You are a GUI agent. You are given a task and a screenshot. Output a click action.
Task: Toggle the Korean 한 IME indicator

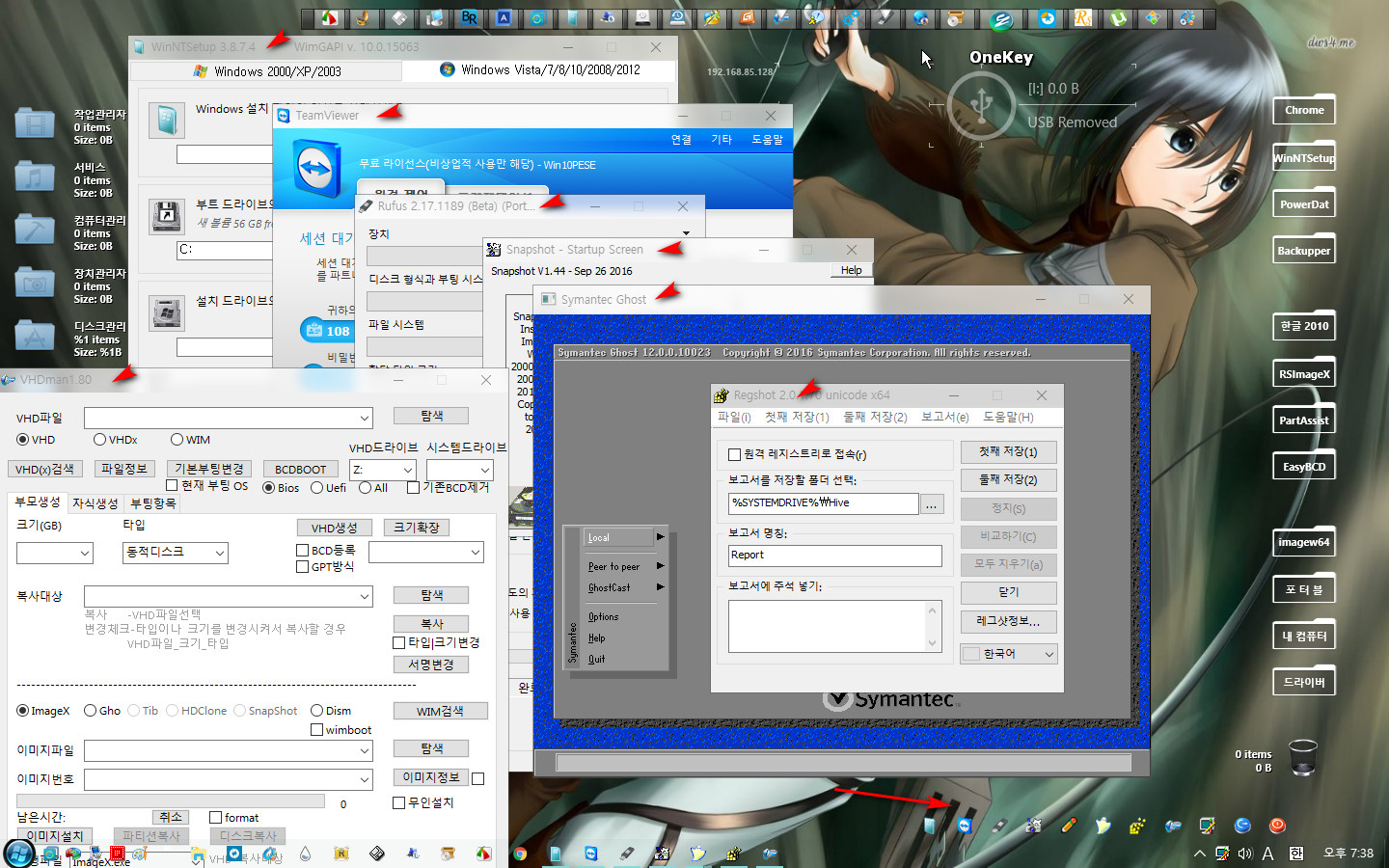1296,854
